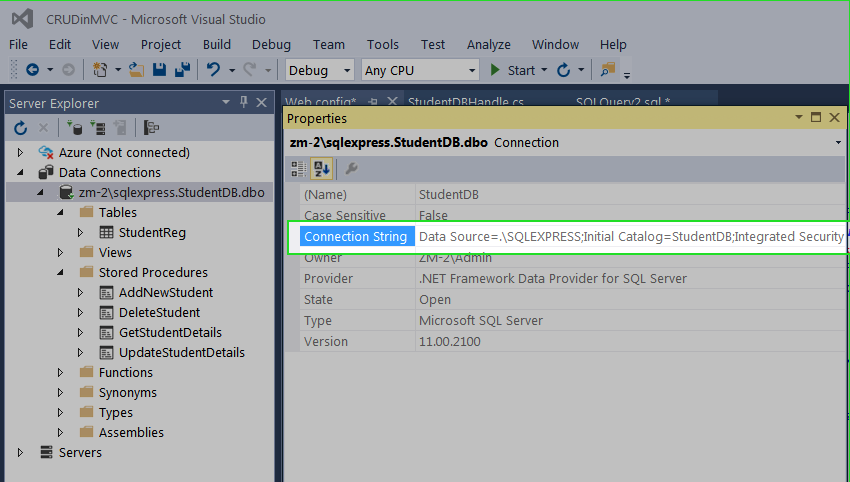Click the Open File folder icon
The height and width of the screenshot is (482, 850).
tap(136, 70)
